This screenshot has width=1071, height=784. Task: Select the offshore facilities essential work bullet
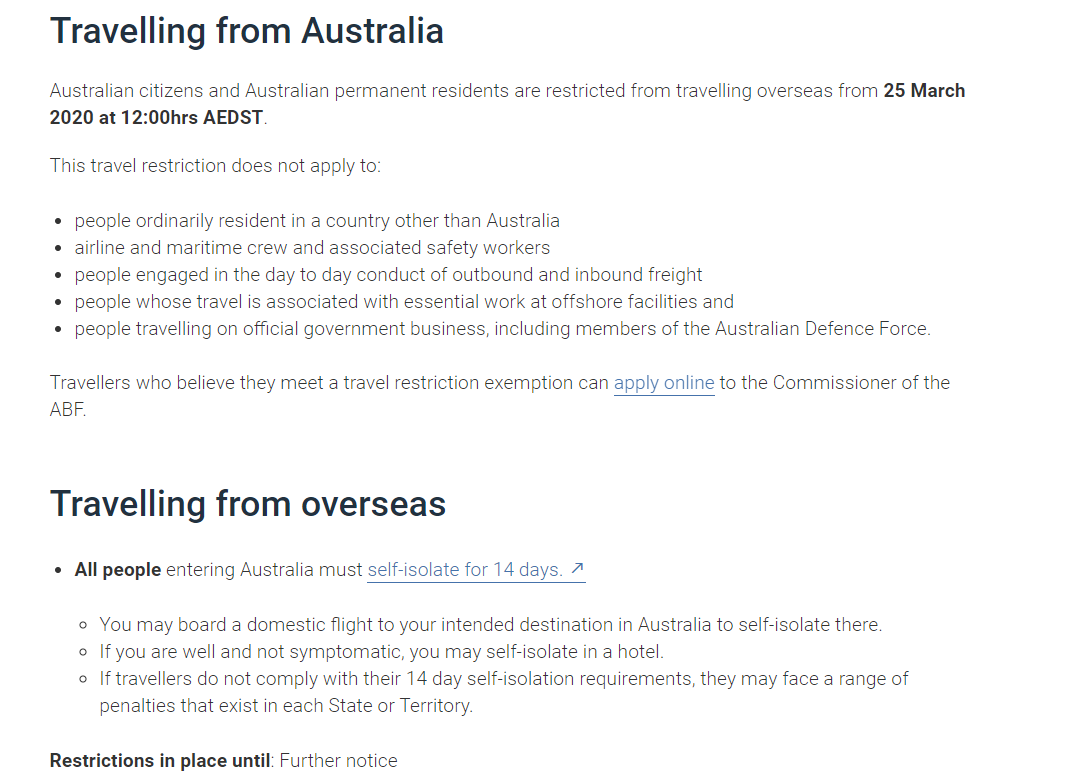coord(404,302)
